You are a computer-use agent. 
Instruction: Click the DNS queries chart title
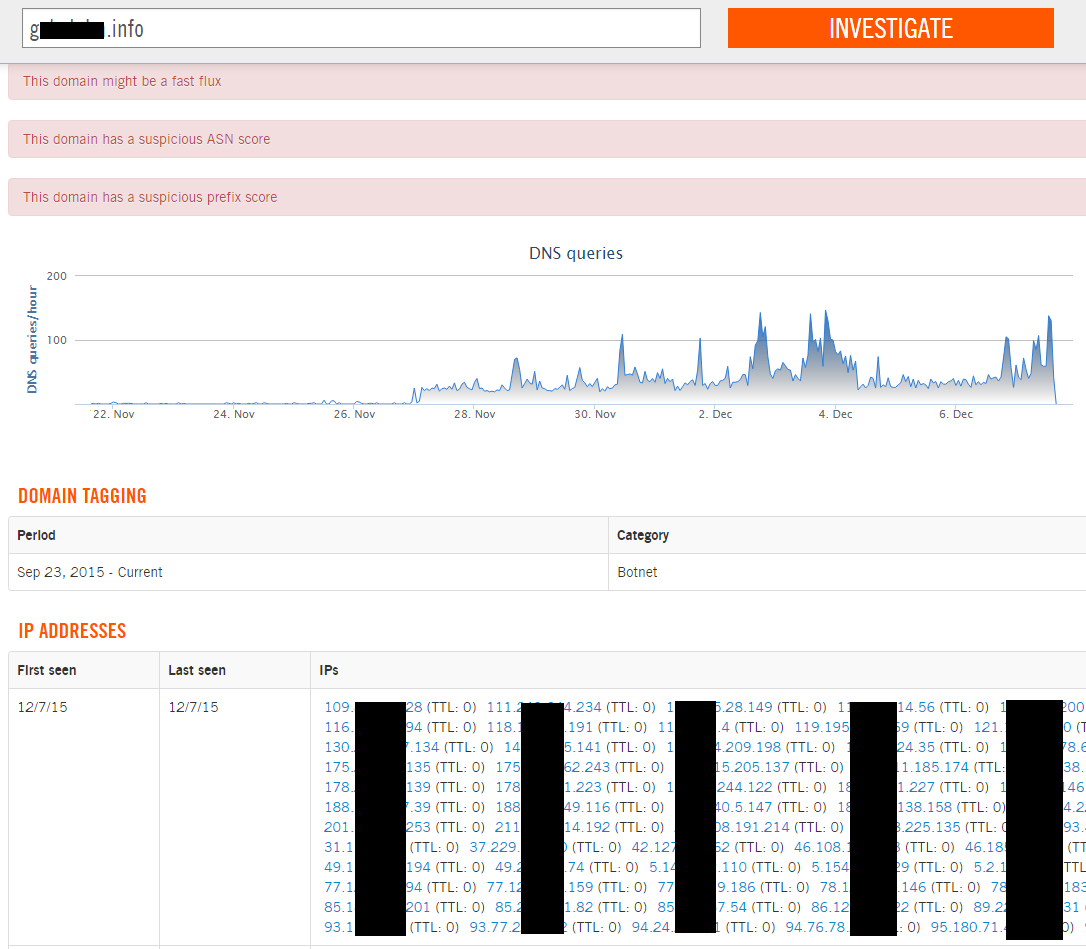click(576, 254)
